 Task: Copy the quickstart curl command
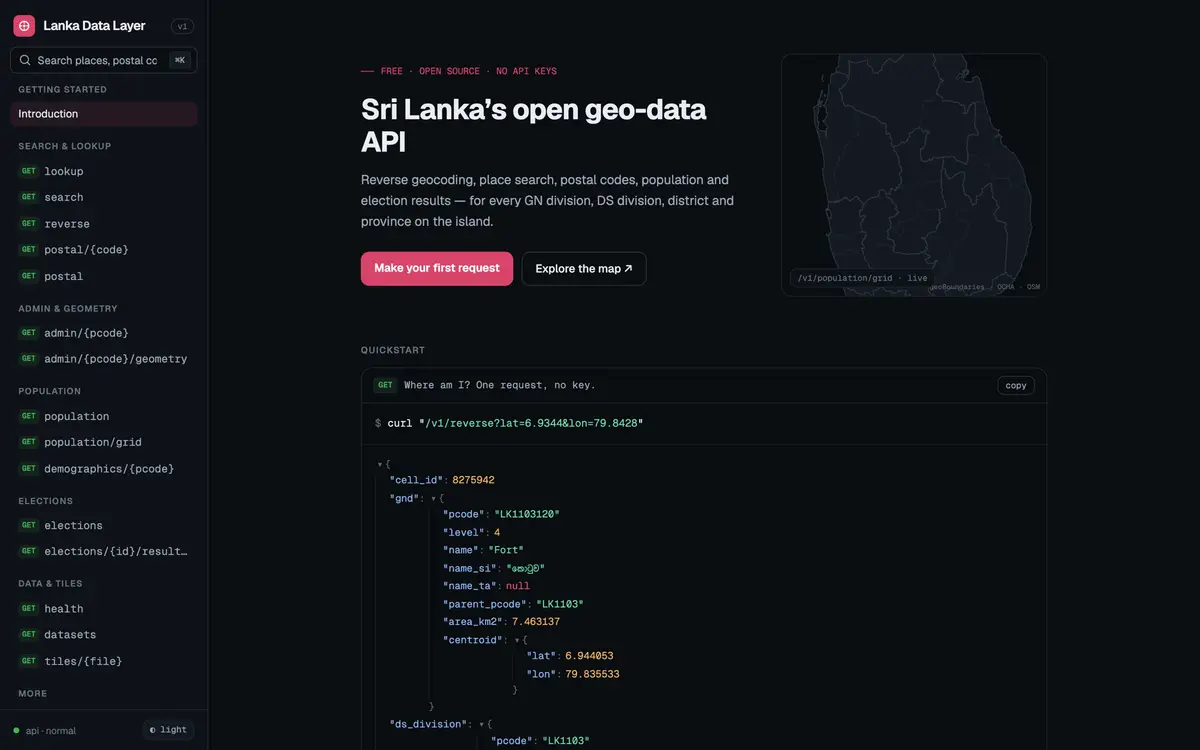(x=1016, y=385)
